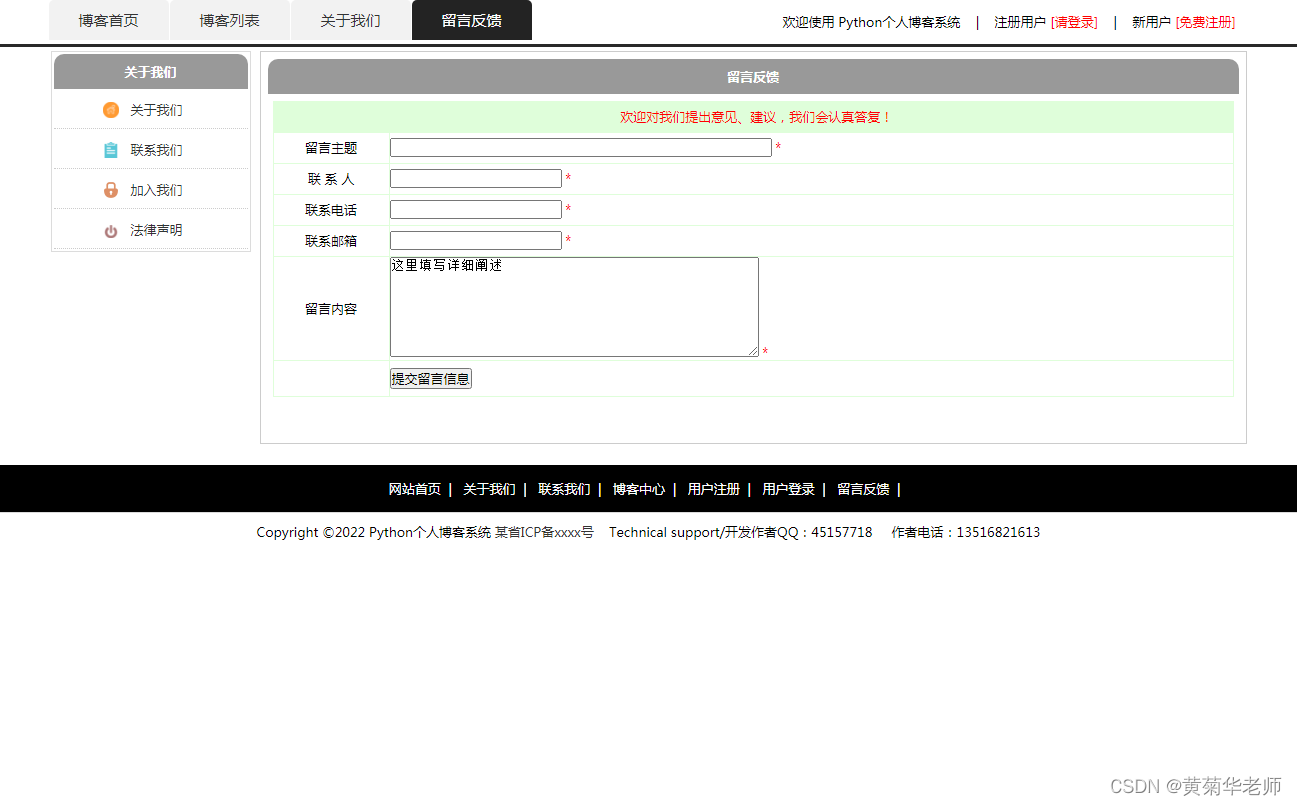
Task: Click the clipboard icon beside 联系我们
Action: [111, 150]
